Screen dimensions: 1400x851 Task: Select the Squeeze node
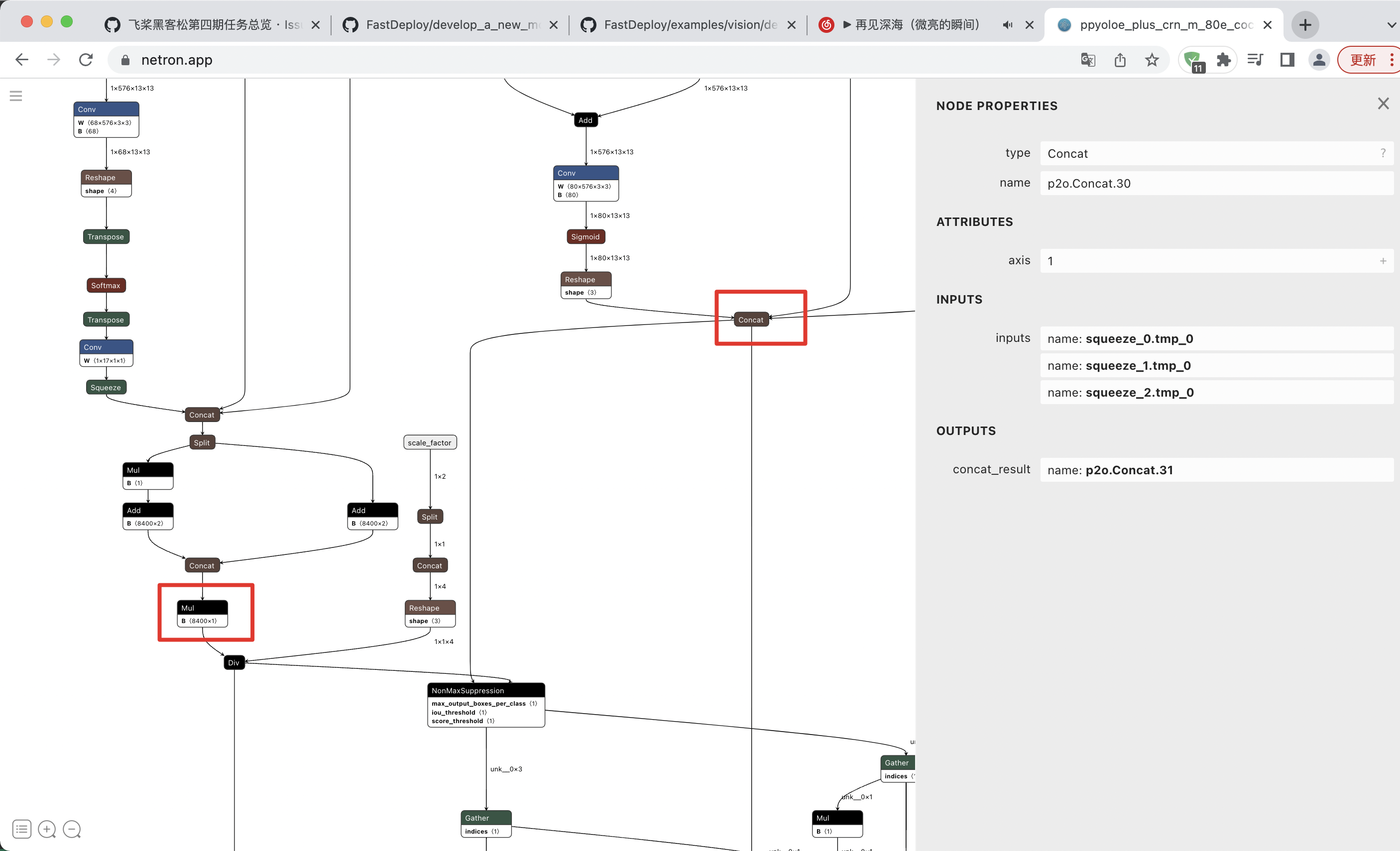[x=106, y=388]
